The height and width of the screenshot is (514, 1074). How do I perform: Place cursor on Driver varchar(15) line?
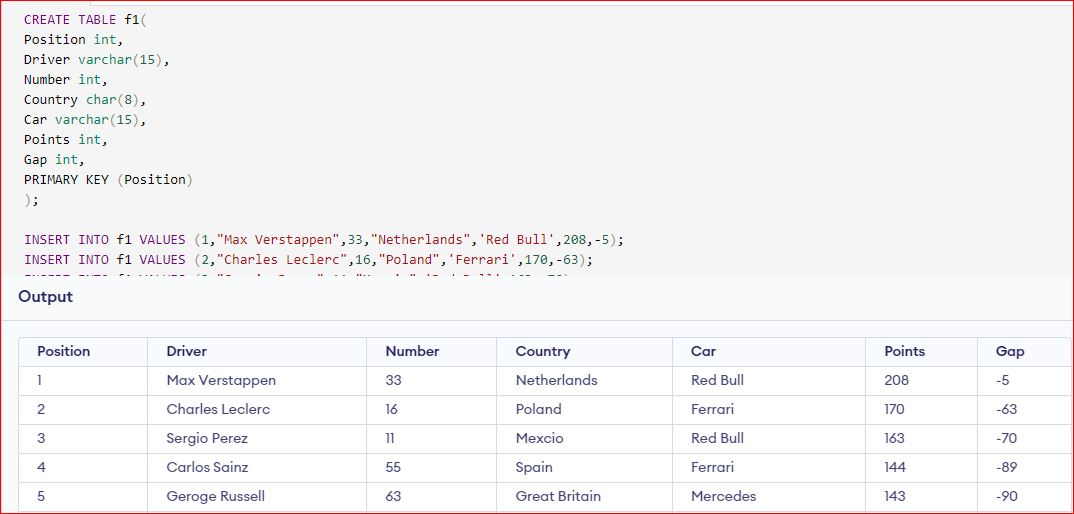pos(97,60)
